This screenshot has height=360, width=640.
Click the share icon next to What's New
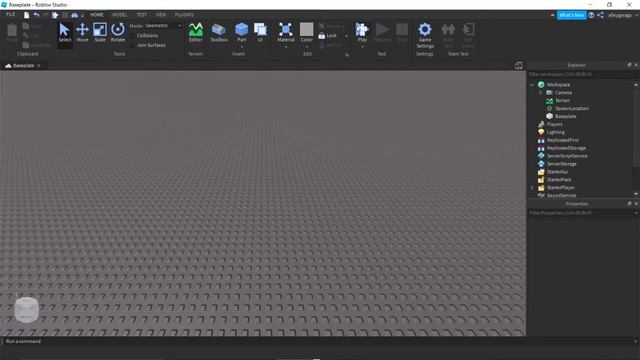pyautogui.click(x=600, y=15)
